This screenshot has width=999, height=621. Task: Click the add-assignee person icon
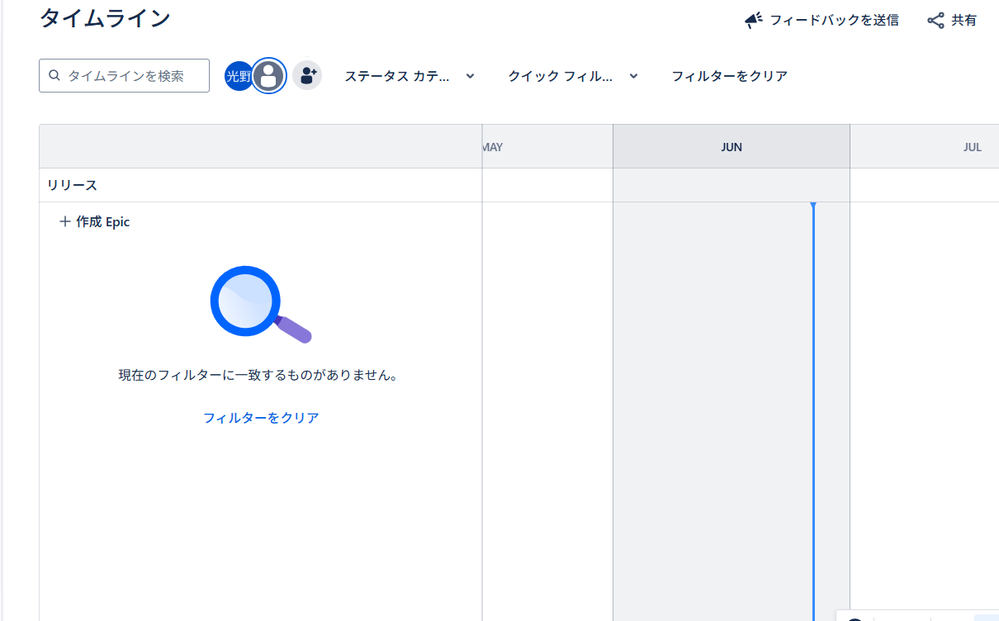(307, 75)
